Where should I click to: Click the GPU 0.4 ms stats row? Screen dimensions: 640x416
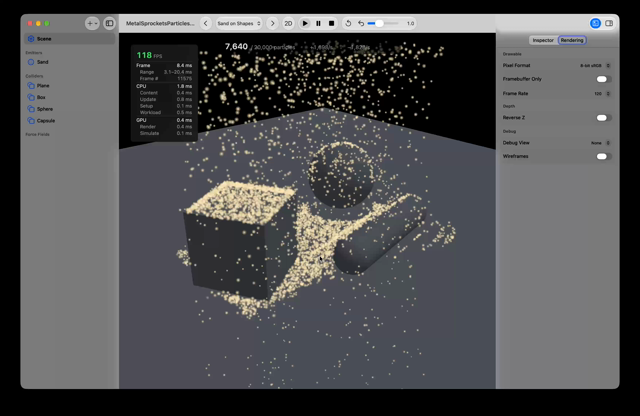[164, 120]
